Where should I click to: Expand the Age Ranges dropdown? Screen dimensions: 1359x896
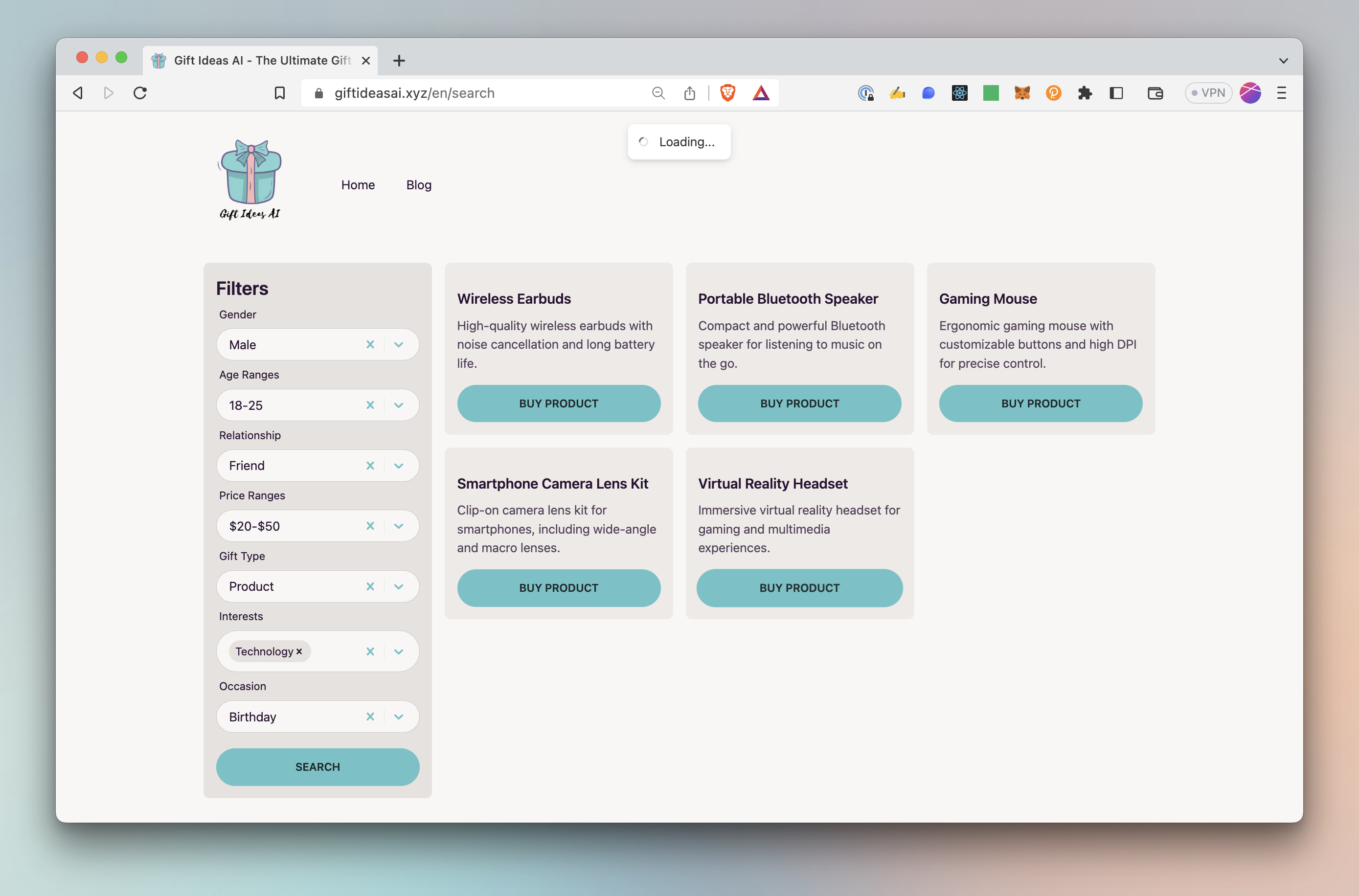(x=399, y=405)
